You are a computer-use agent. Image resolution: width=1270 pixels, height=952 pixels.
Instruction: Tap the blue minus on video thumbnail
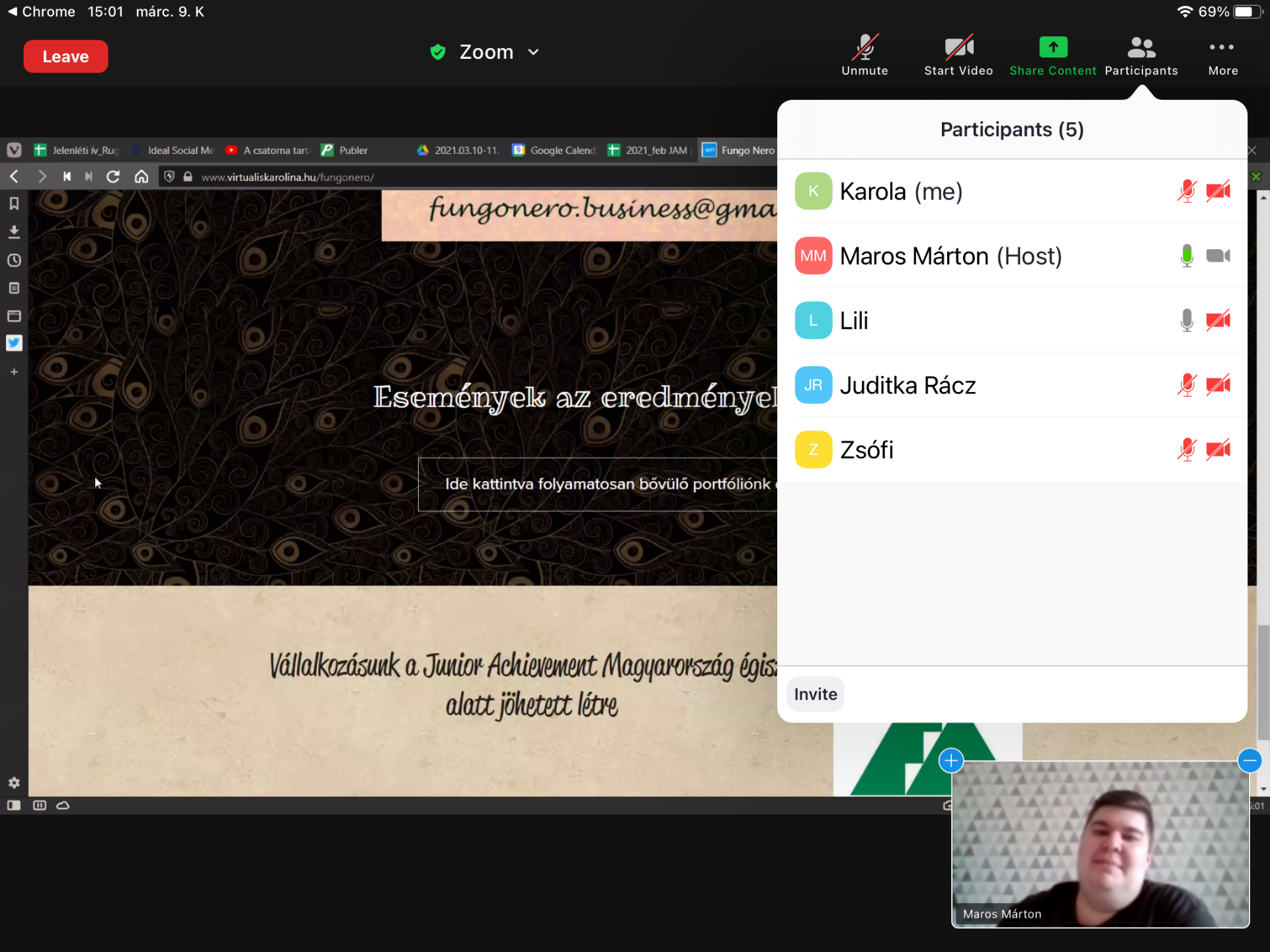[x=1249, y=761]
